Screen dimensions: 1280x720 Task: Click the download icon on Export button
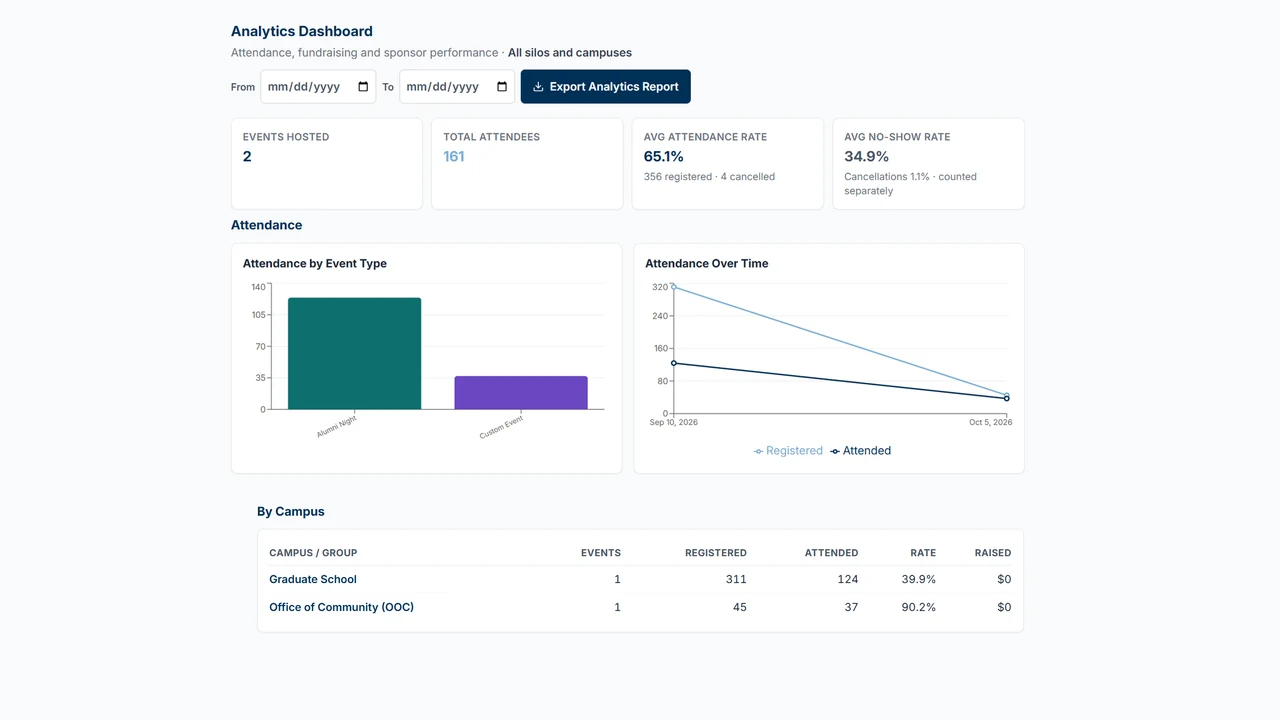pos(538,87)
